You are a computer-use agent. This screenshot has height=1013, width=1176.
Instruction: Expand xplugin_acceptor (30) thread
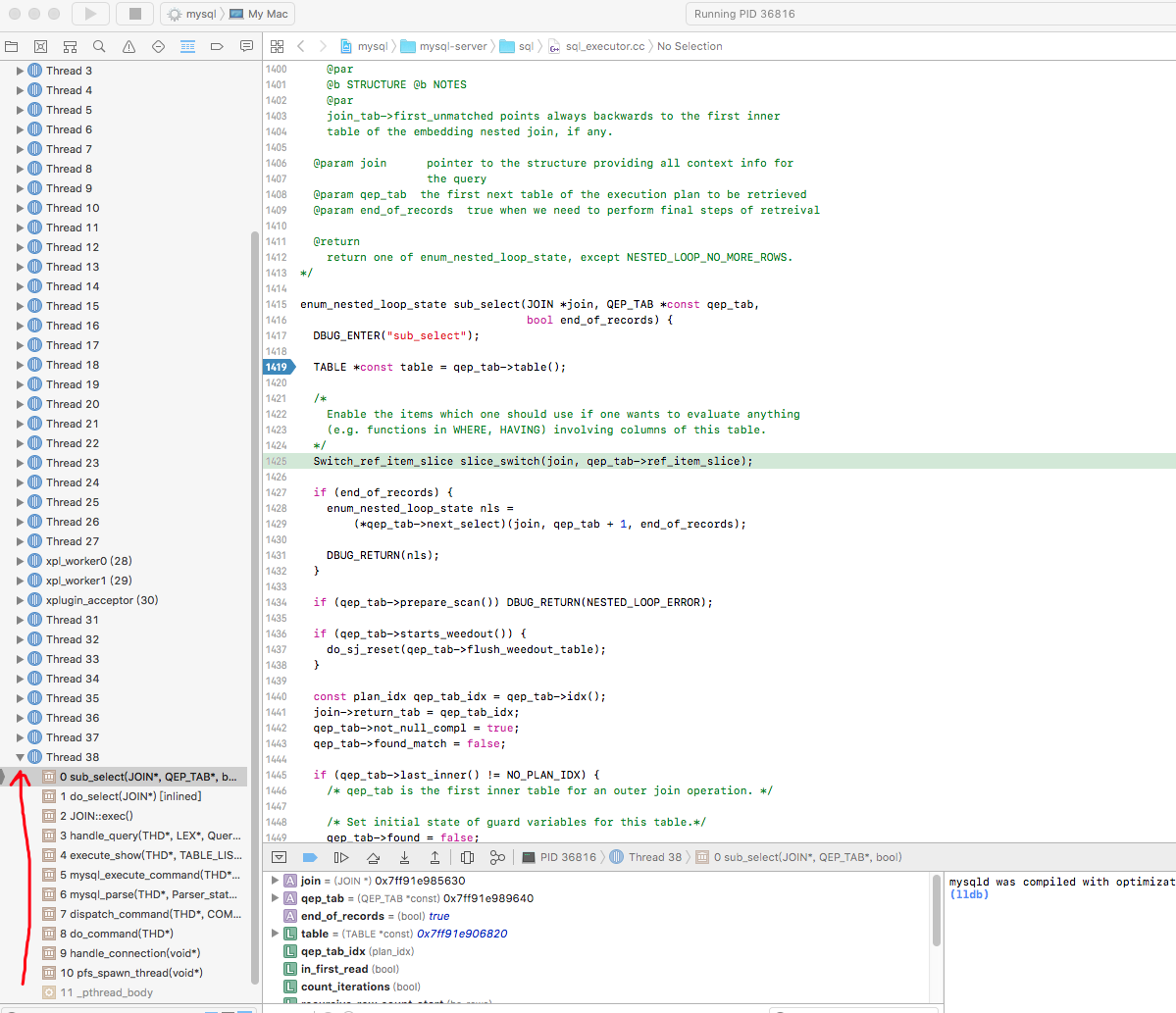pos(21,600)
